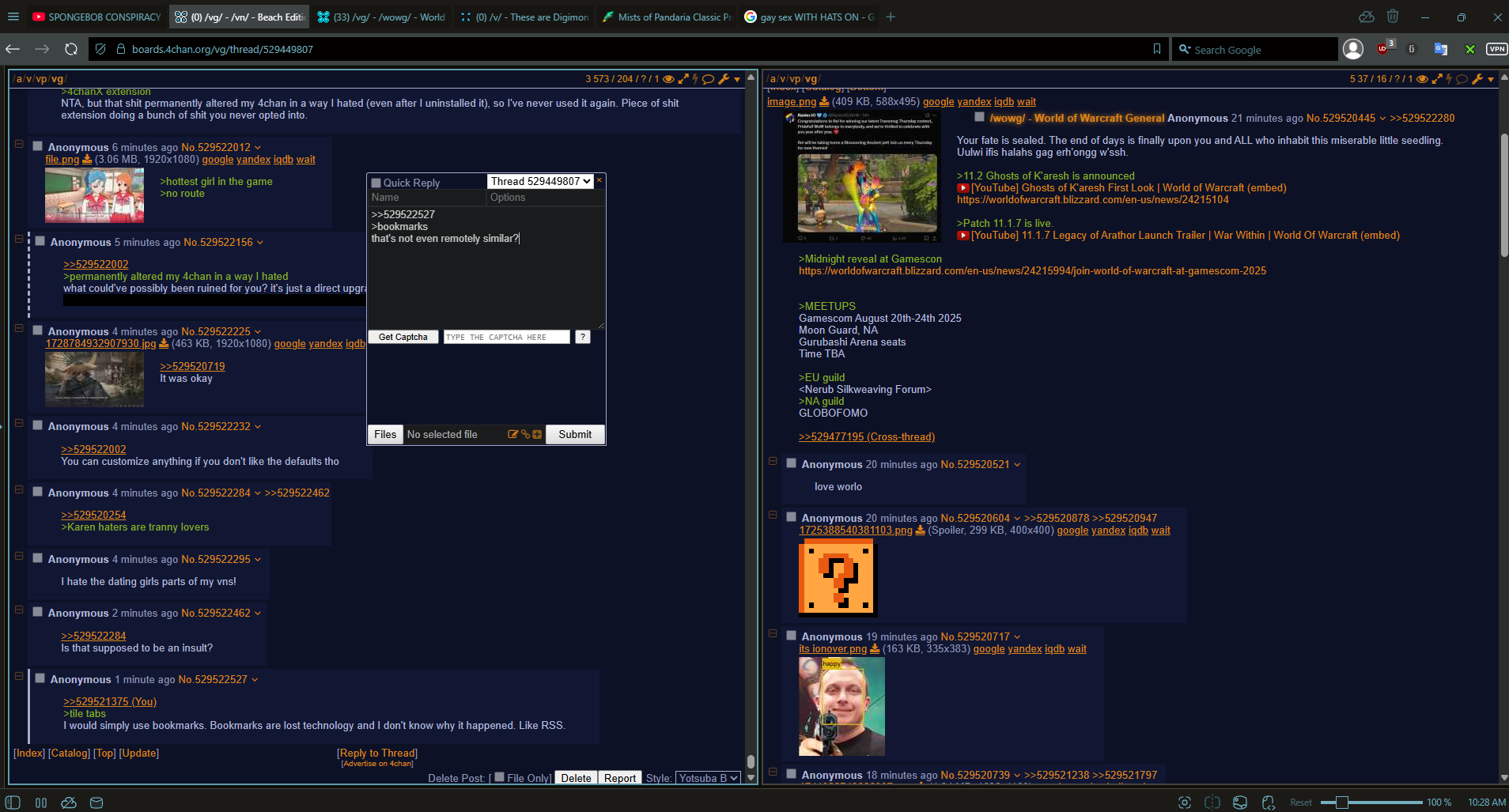
Task: Open quick reply speech bubble in right pane header
Action: click(1462, 79)
